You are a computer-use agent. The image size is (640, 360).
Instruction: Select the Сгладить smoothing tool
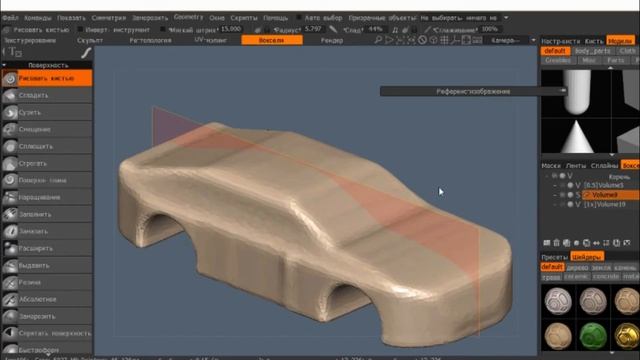47,95
